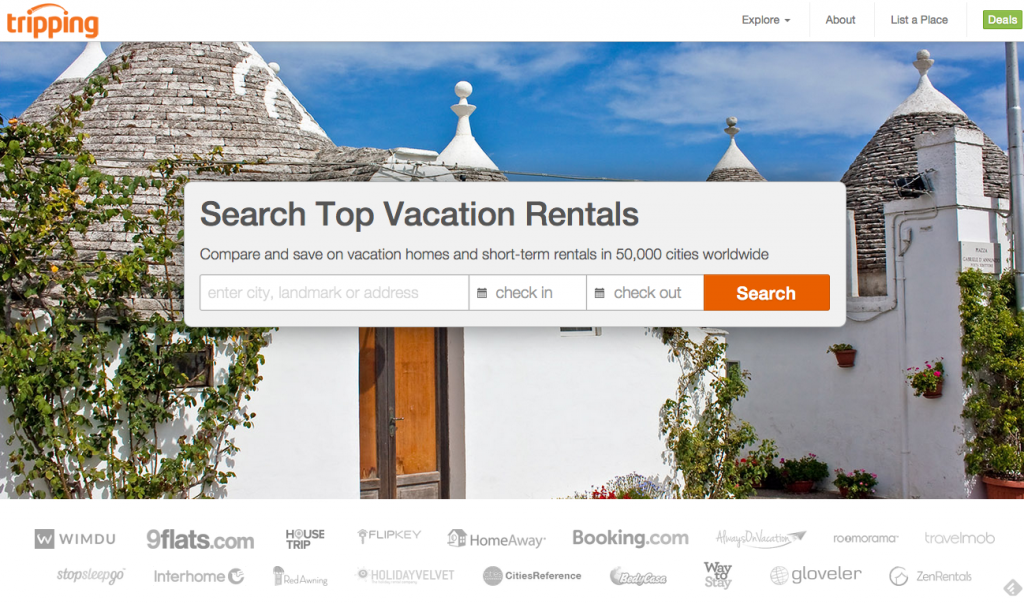This screenshot has height=604, width=1024.
Task: Open the List a Place page
Action: [x=919, y=20]
